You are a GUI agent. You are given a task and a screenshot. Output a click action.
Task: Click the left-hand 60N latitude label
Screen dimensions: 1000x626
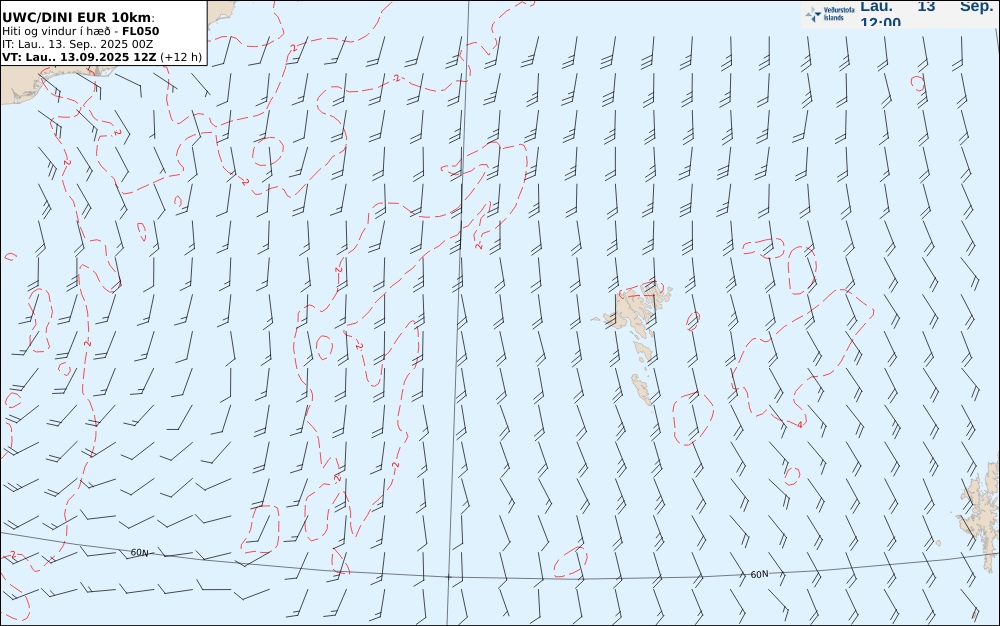pyautogui.click(x=140, y=553)
